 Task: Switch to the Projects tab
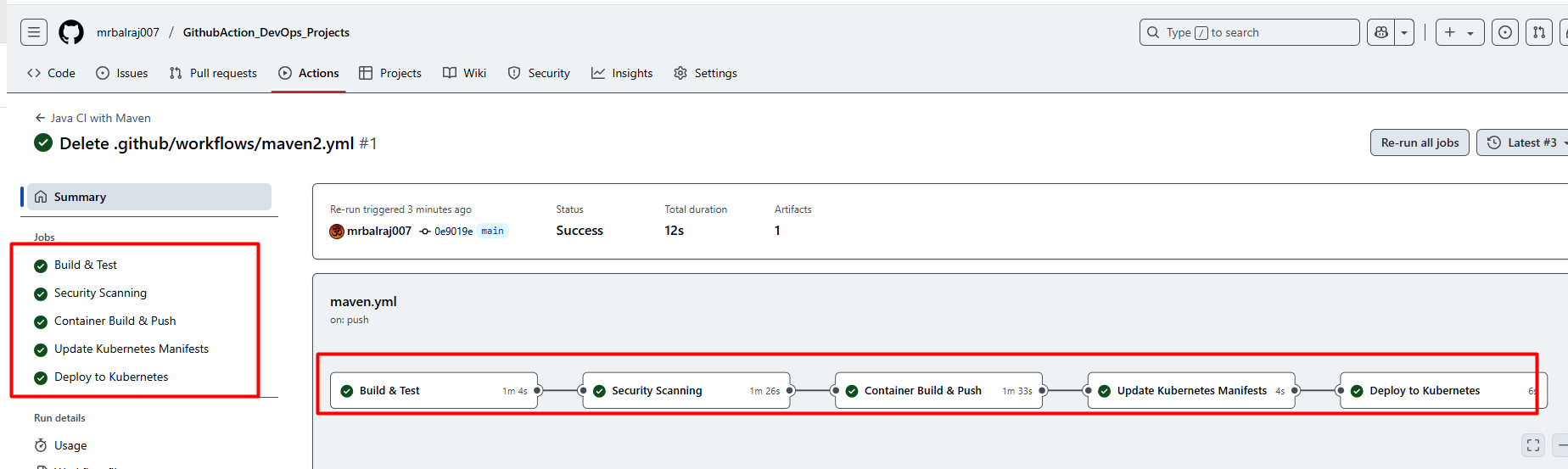[390, 73]
